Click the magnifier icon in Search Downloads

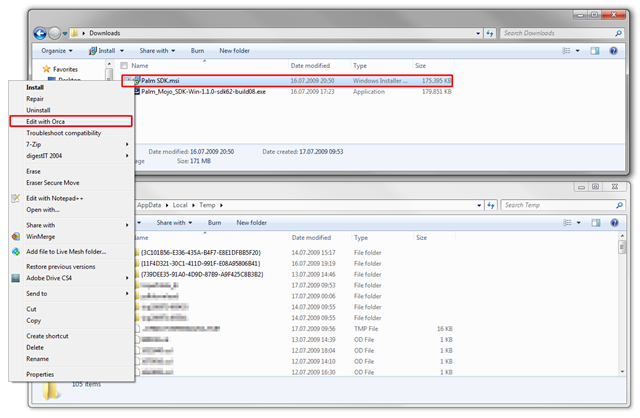618,33
